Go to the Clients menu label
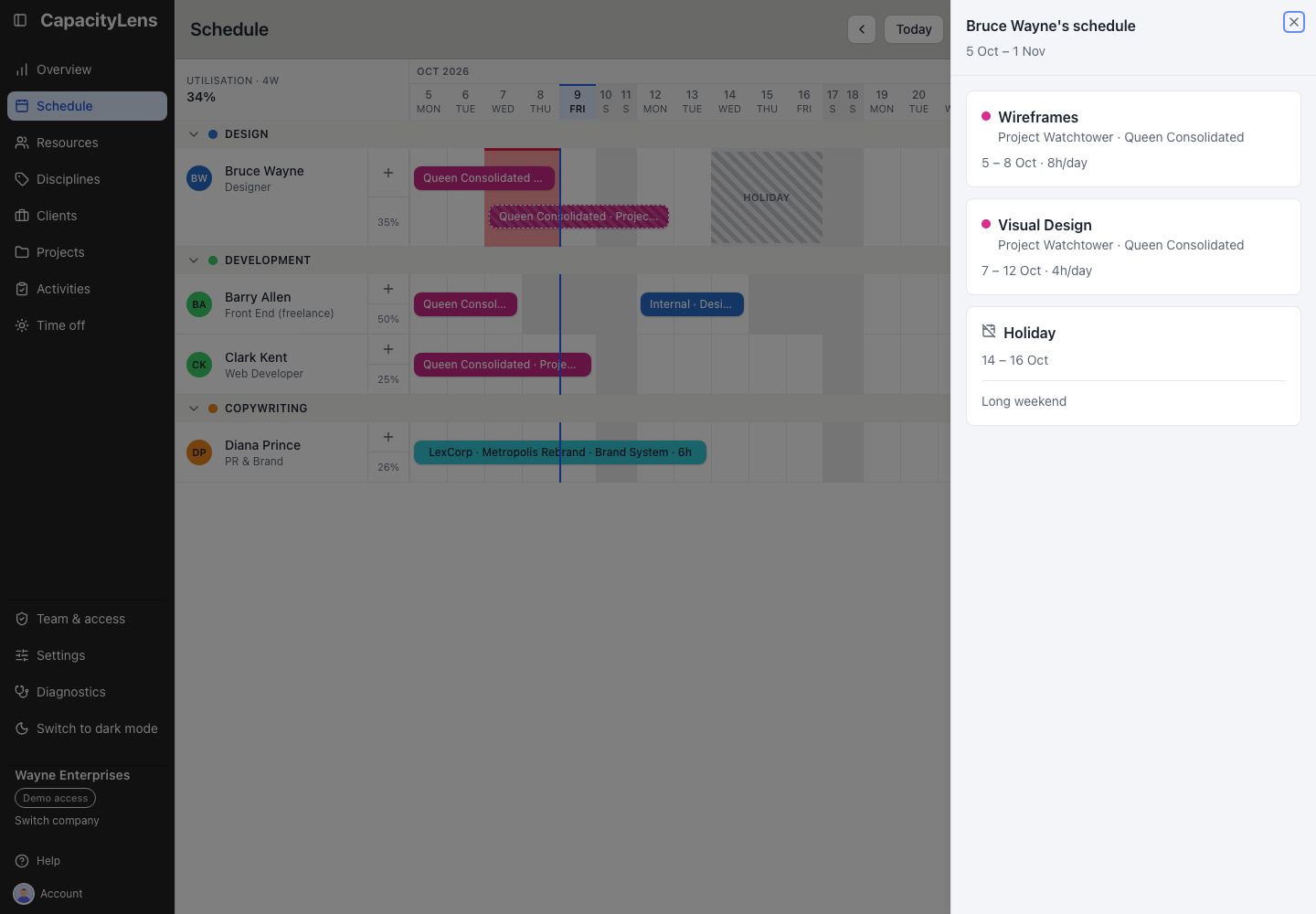 point(57,216)
